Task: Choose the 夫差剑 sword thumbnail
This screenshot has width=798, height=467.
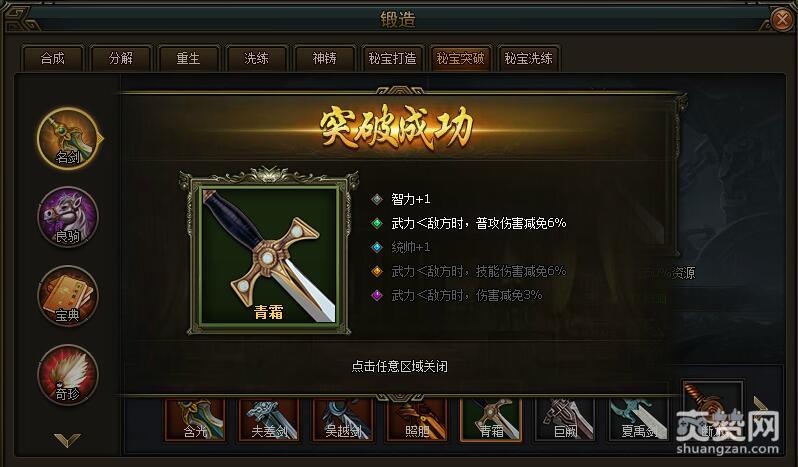Action: (269, 420)
